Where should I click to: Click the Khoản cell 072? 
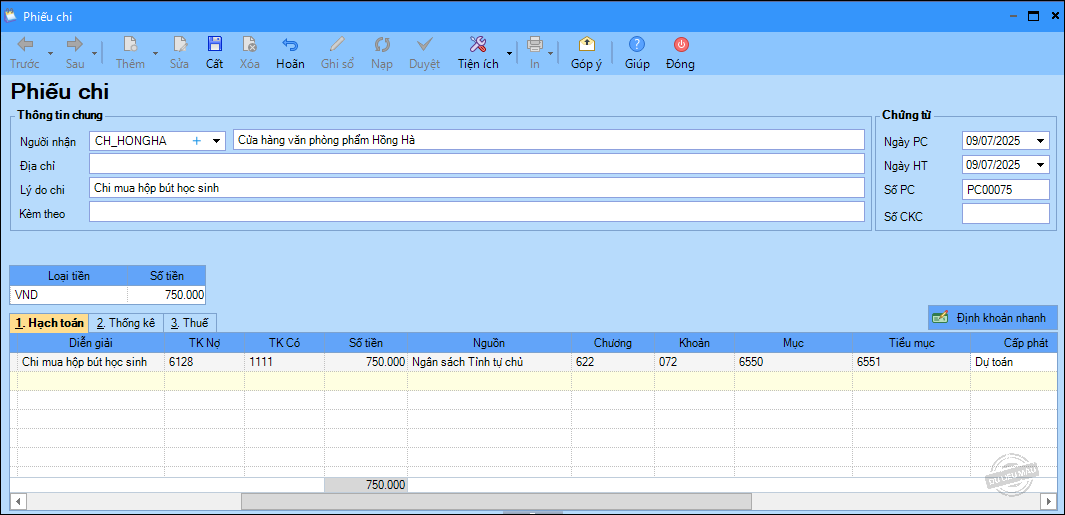click(x=694, y=362)
